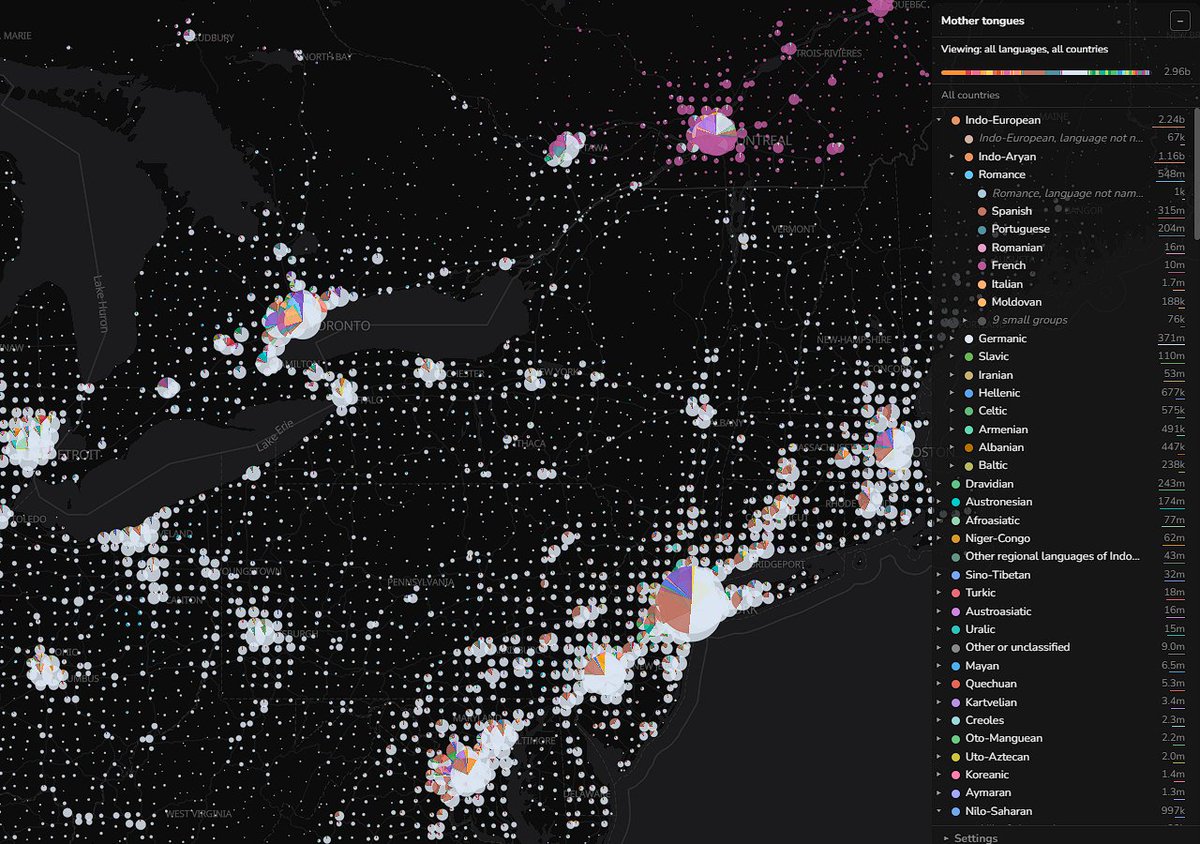Click the Italian color dot

[x=982, y=284]
